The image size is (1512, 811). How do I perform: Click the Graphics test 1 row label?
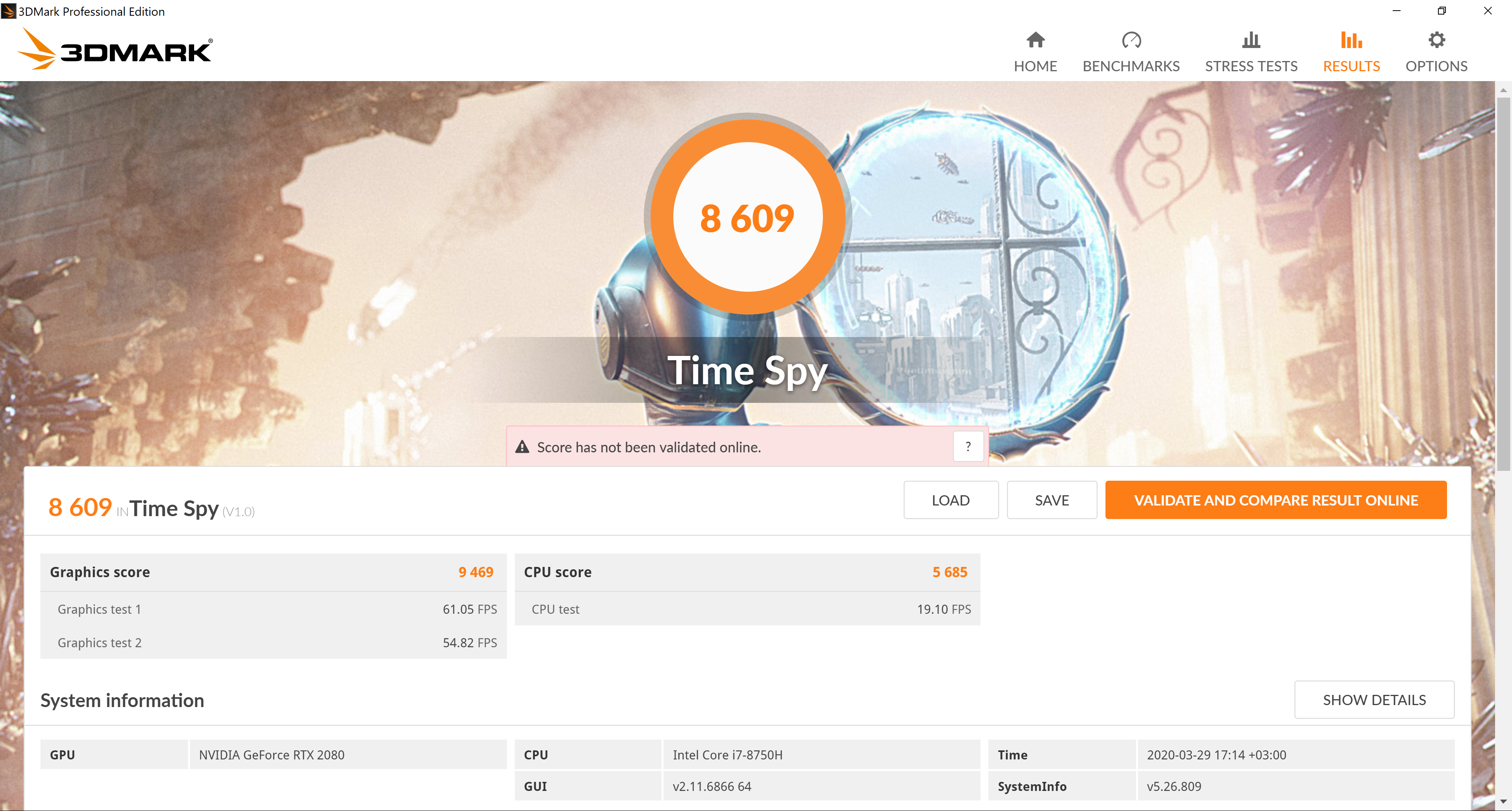click(99, 609)
